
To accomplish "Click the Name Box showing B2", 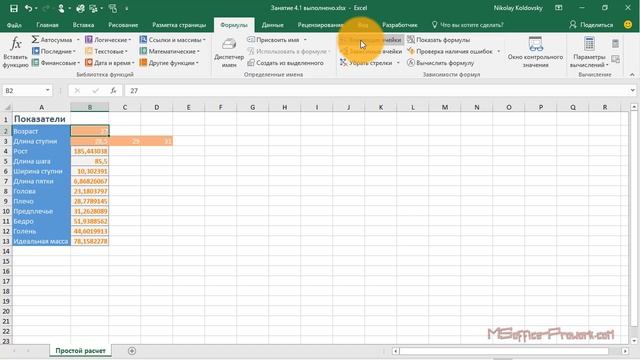I will pyautogui.click(x=23, y=91).
